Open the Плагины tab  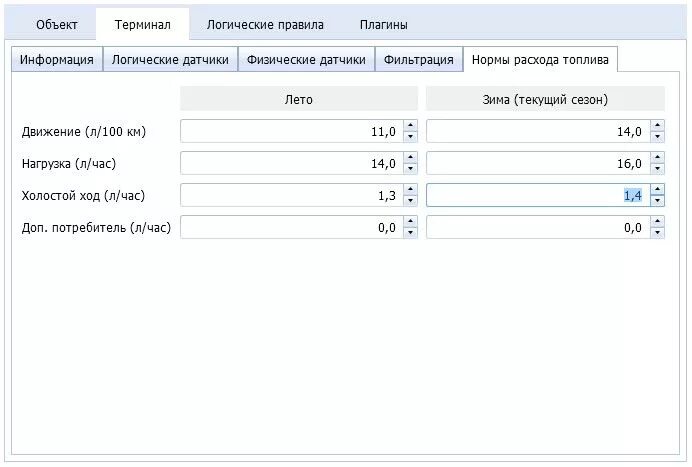tap(383, 24)
